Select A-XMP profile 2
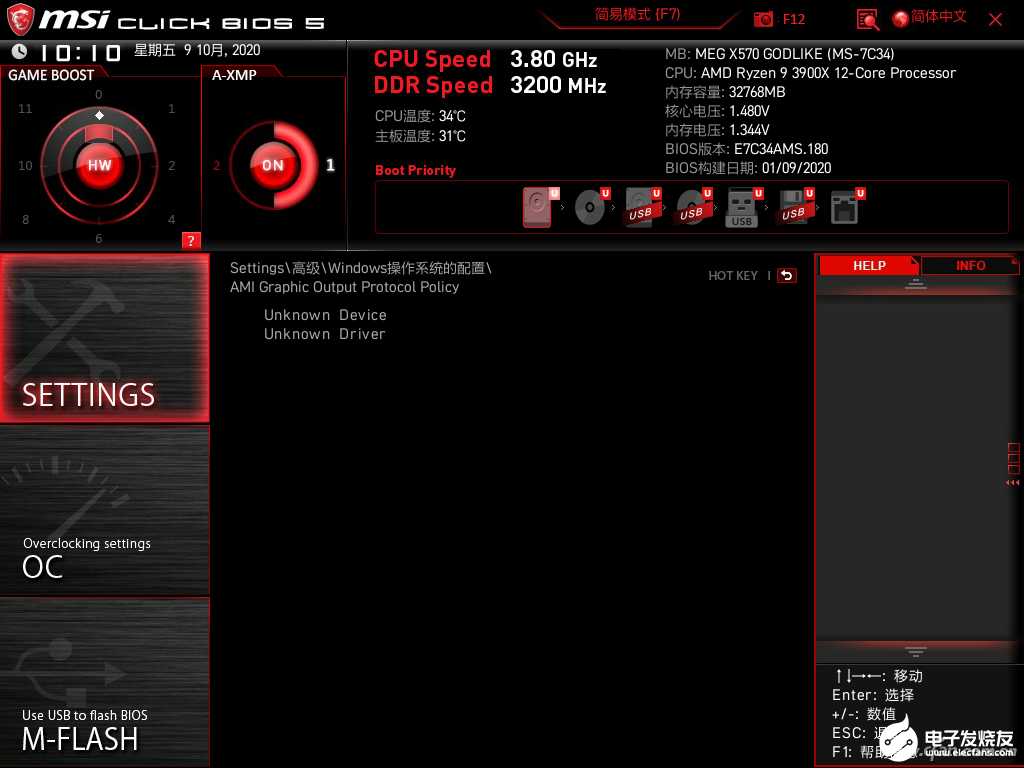This screenshot has width=1024, height=768. (x=216, y=165)
